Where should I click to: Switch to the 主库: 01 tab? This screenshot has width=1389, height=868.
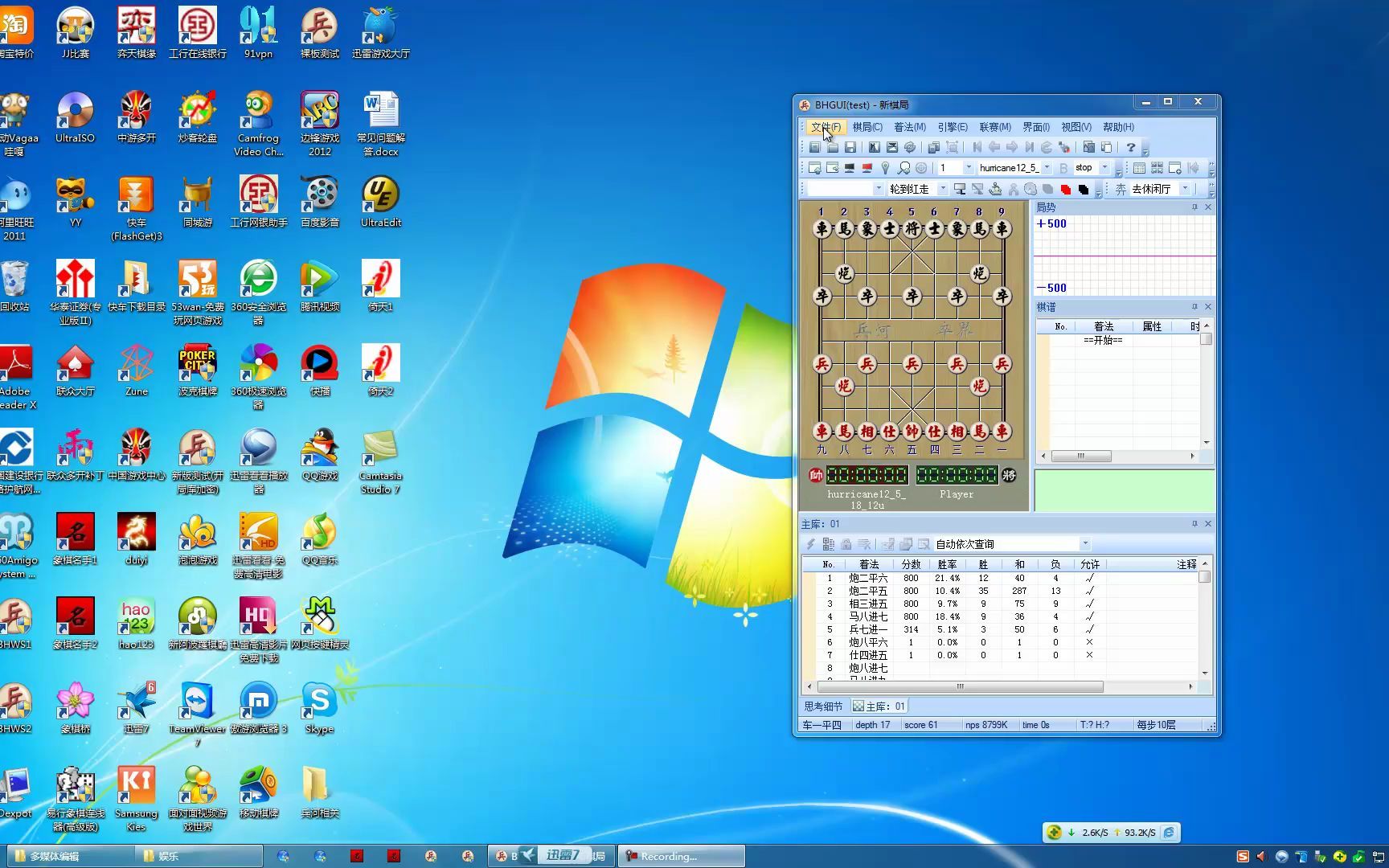click(x=879, y=706)
